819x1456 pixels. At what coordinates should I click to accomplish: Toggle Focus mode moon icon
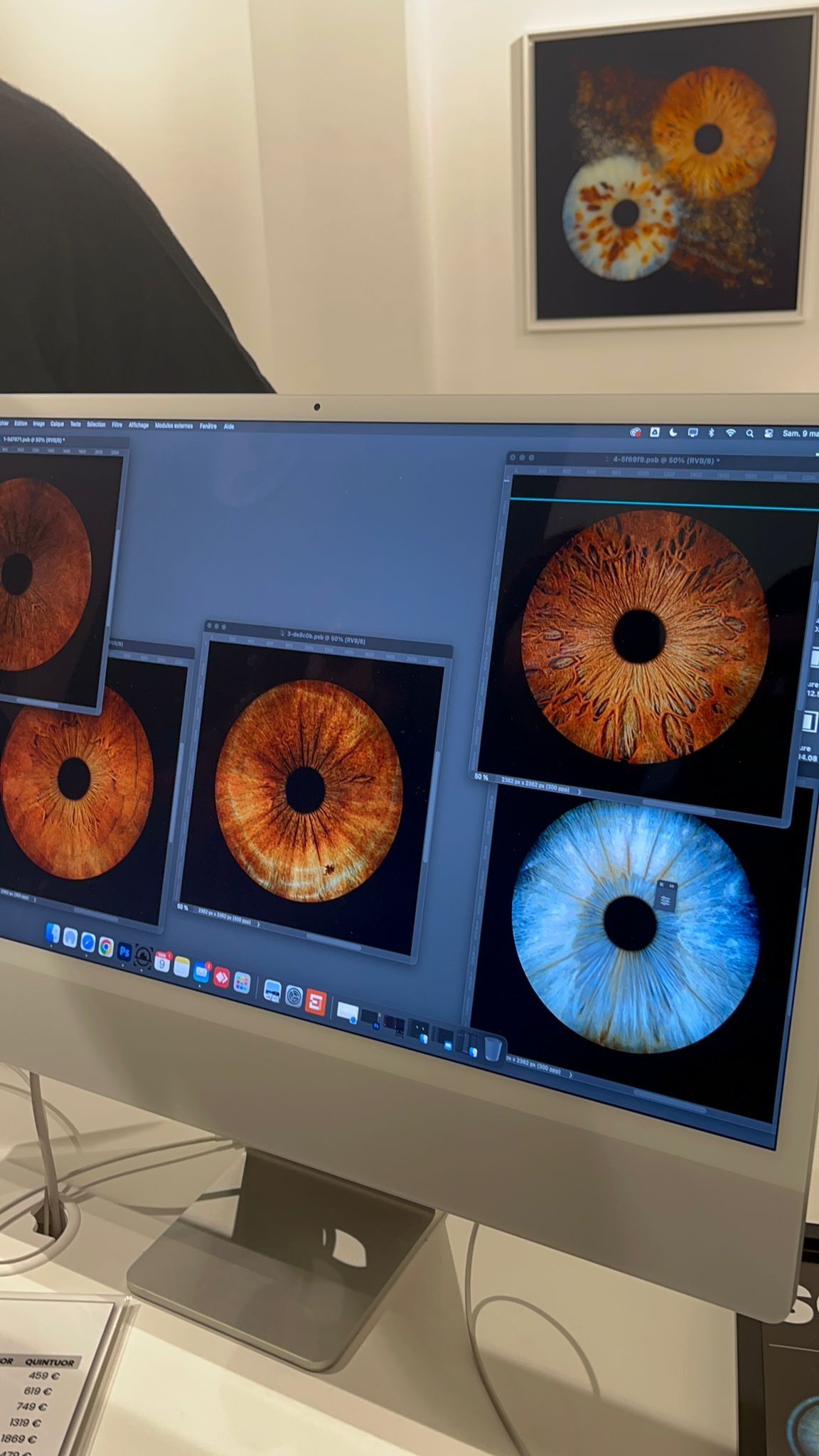tap(673, 432)
